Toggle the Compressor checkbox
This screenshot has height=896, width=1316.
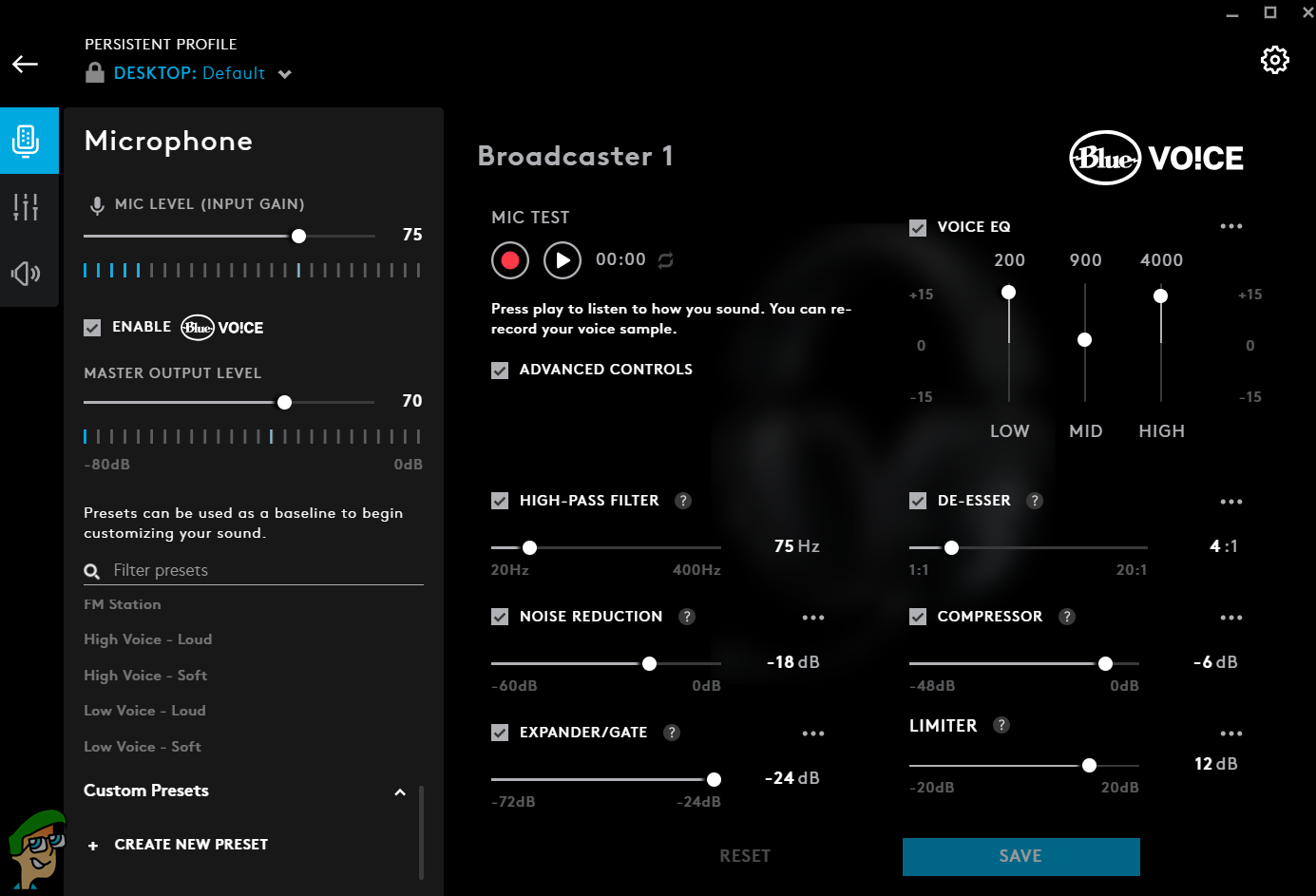point(918,617)
